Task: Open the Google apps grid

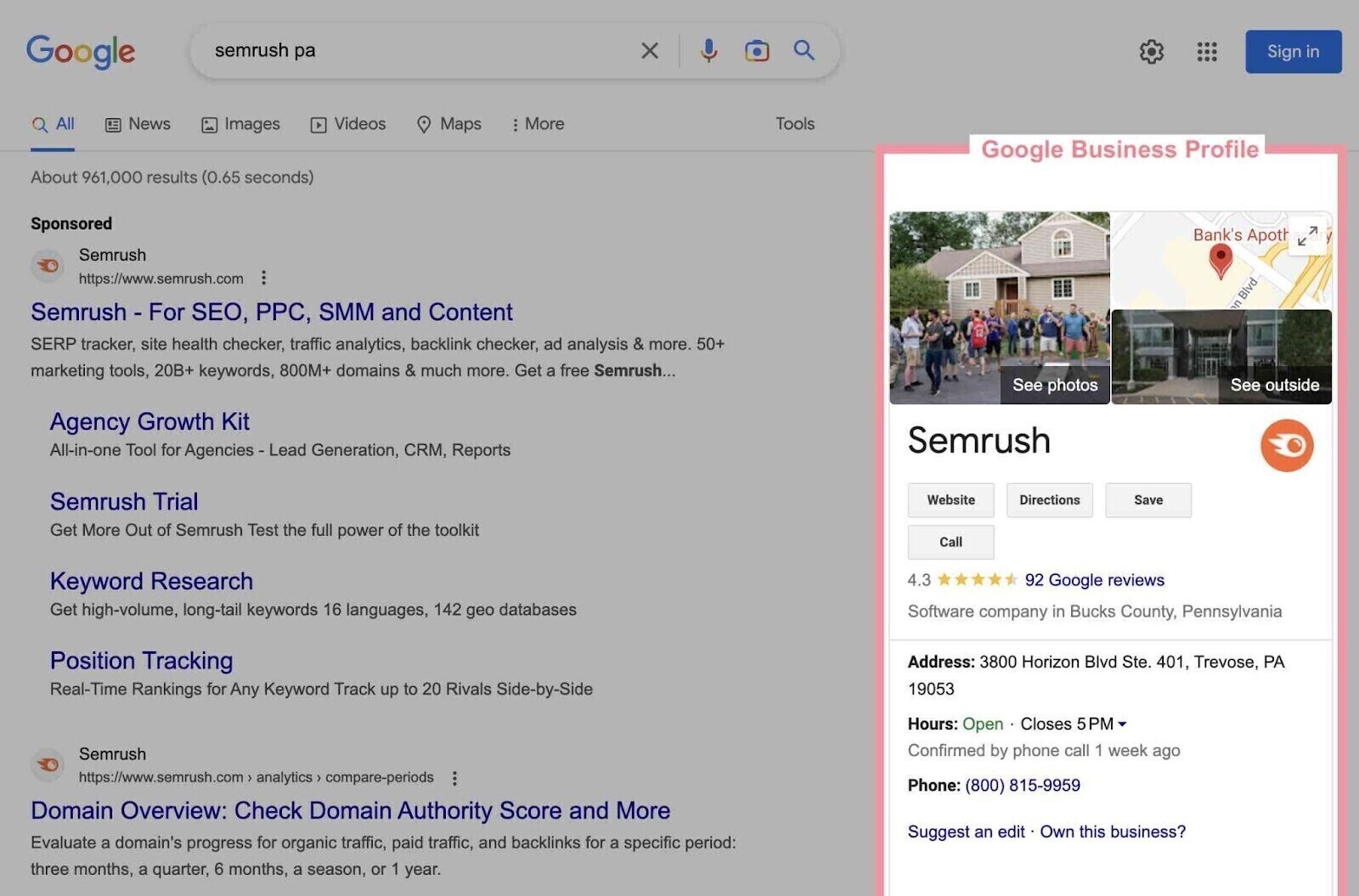Action: click(x=1206, y=52)
